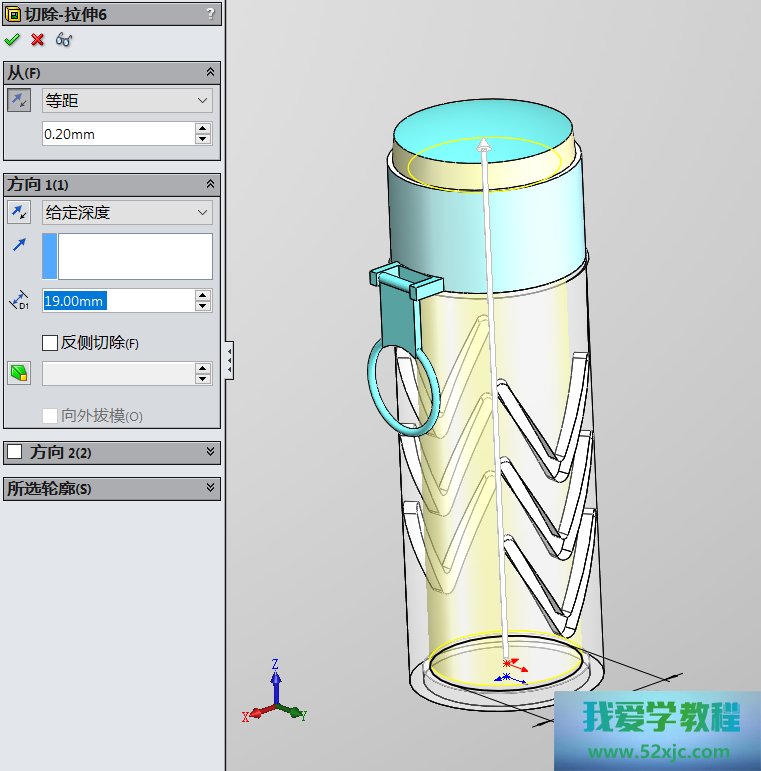
Task: Increase depth value with up spinner
Action: 204,295
